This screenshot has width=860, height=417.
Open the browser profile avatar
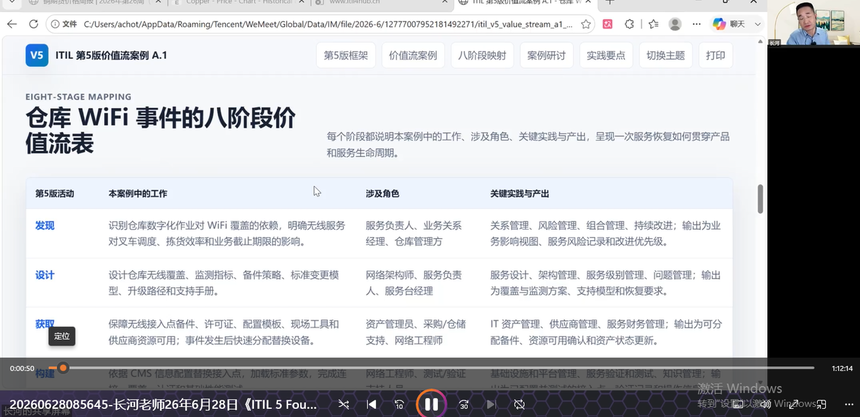click(x=675, y=24)
